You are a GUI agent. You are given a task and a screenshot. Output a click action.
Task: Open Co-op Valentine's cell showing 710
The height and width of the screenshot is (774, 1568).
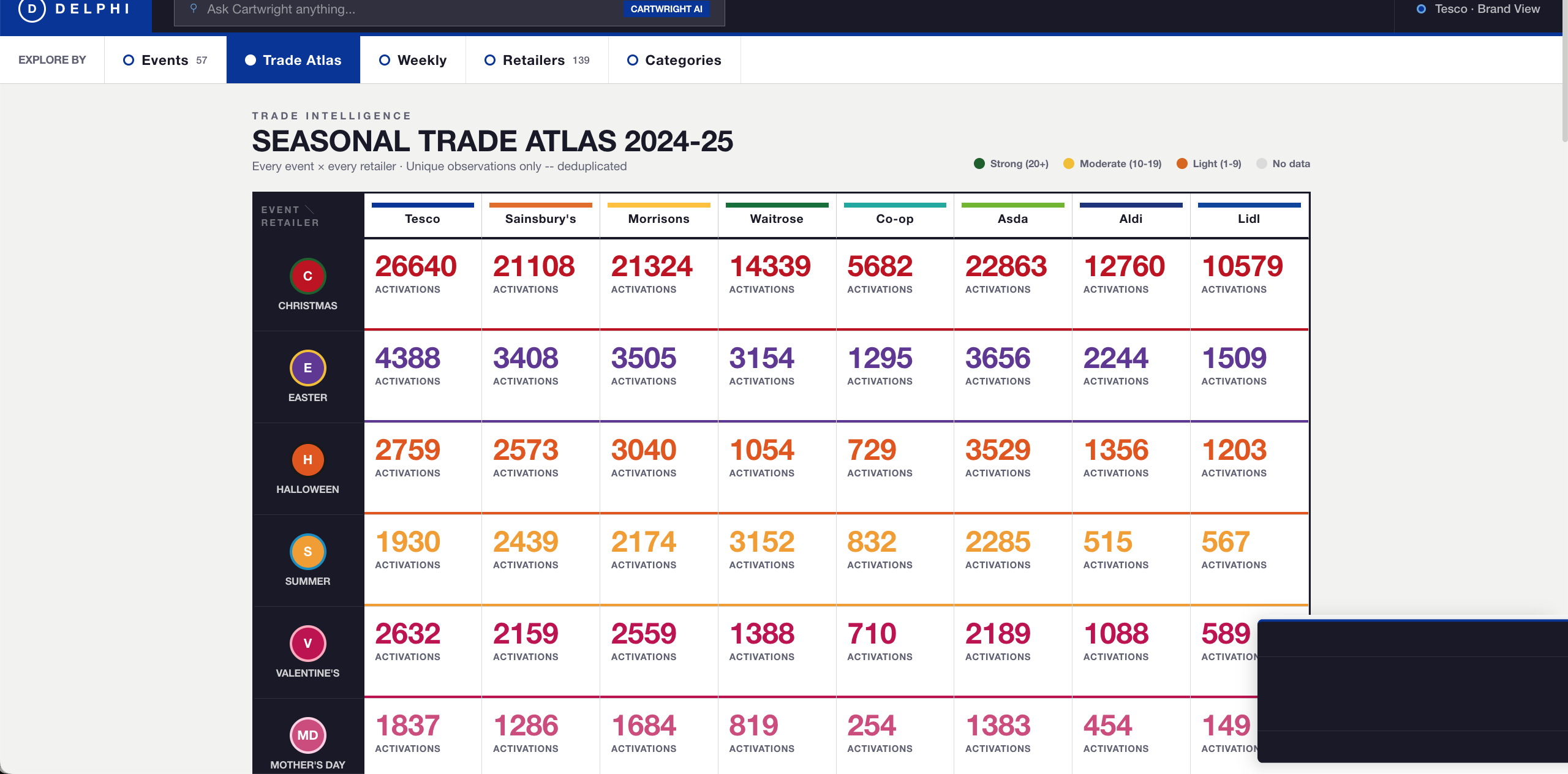click(895, 652)
